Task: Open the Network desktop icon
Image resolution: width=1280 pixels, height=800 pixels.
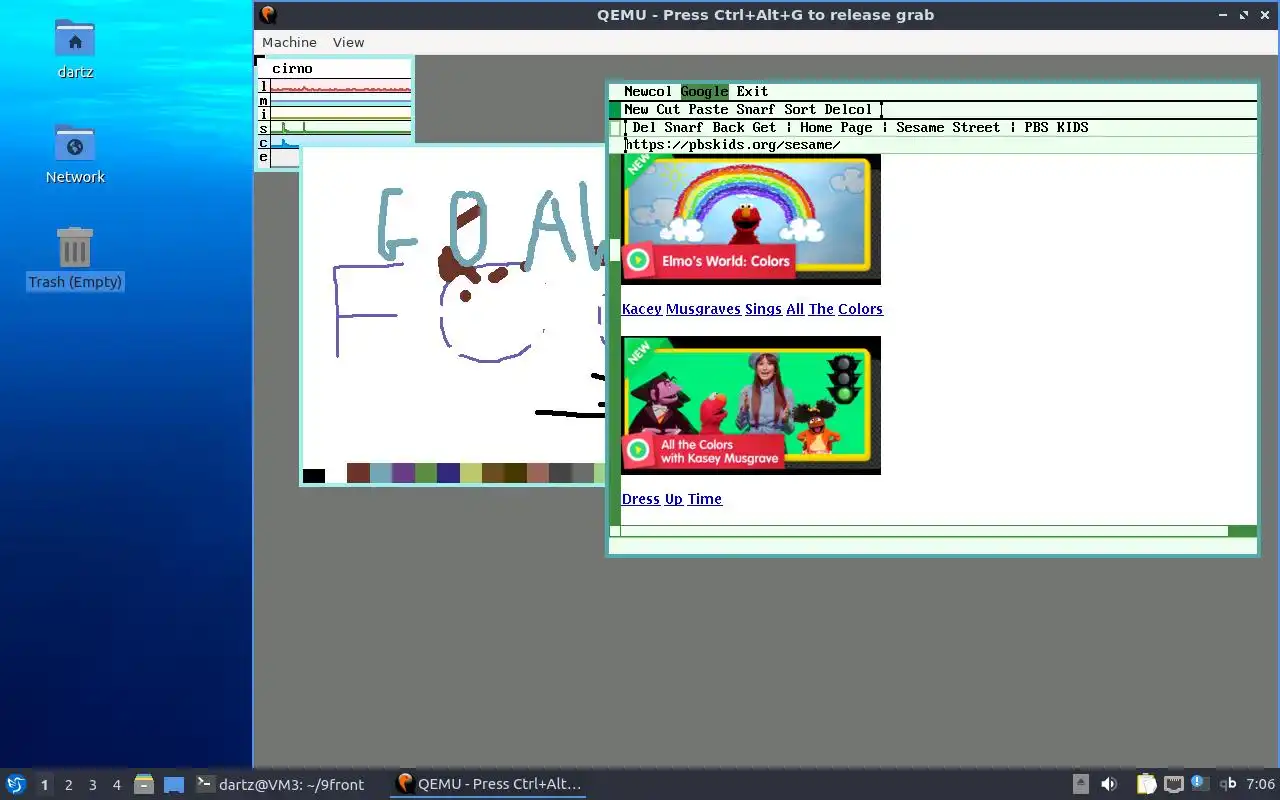Action: [x=75, y=143]
